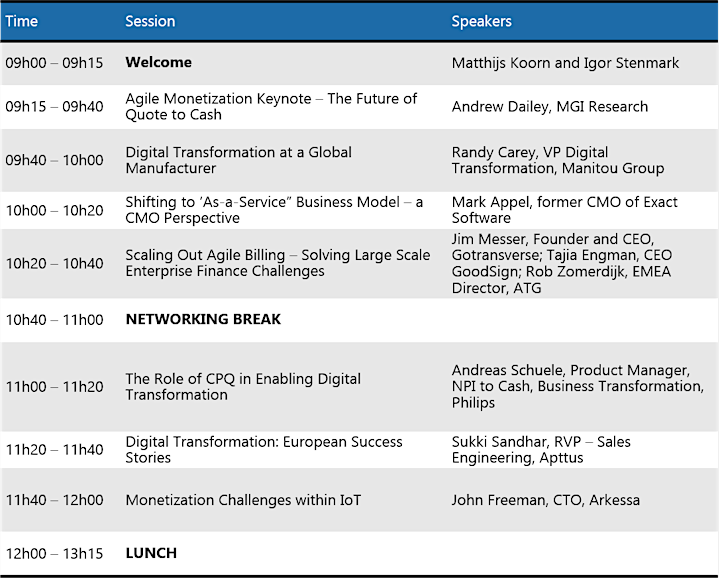Screen dimensions: 720x578
Task: Click Mark Appel speaker entry
Action: (564, 210)
